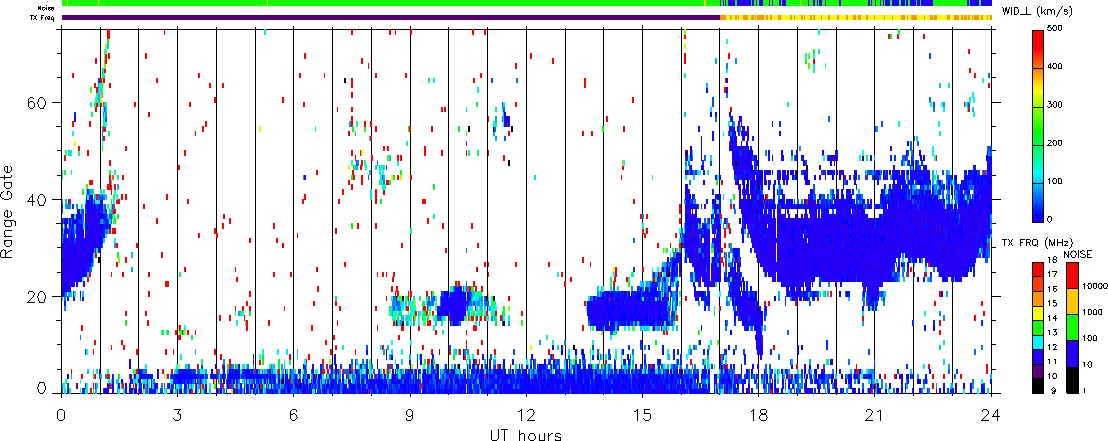Click the small 'Noise' strip label at top left
Image resolution: width=1108 pixels, height=441 pixels.
point(47,8)
